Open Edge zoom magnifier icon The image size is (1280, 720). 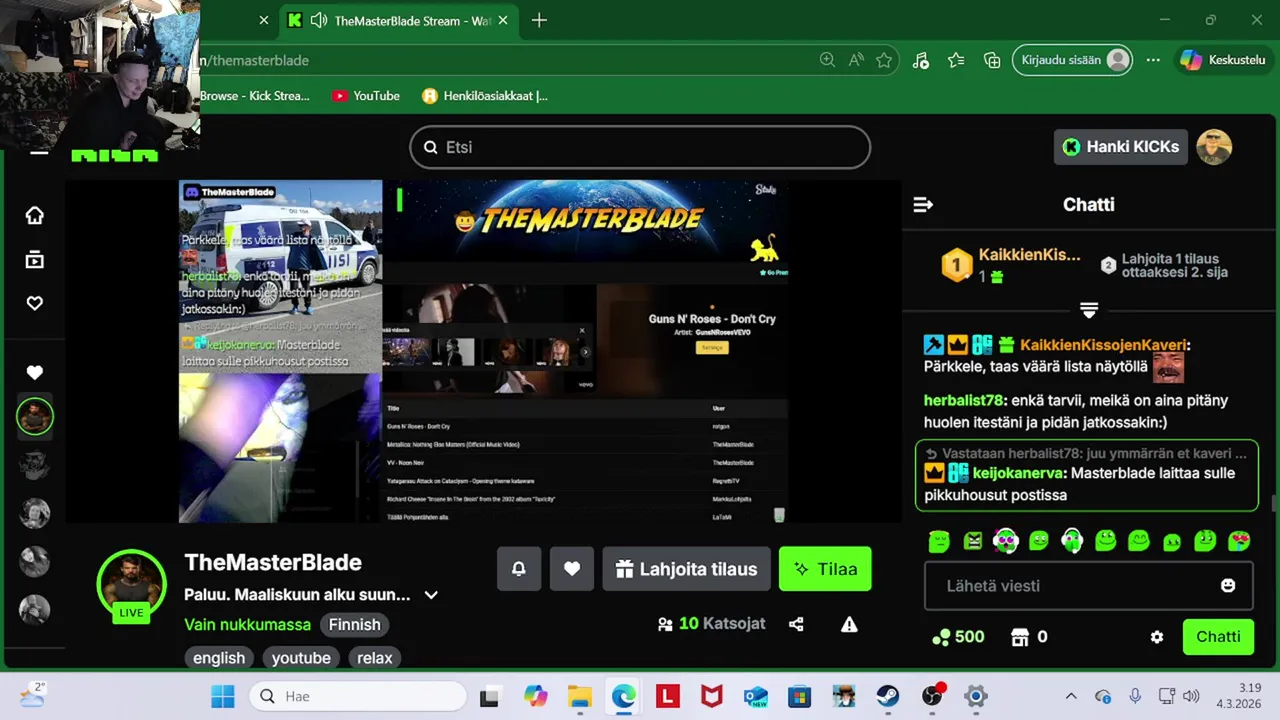(x=827, y=60)
